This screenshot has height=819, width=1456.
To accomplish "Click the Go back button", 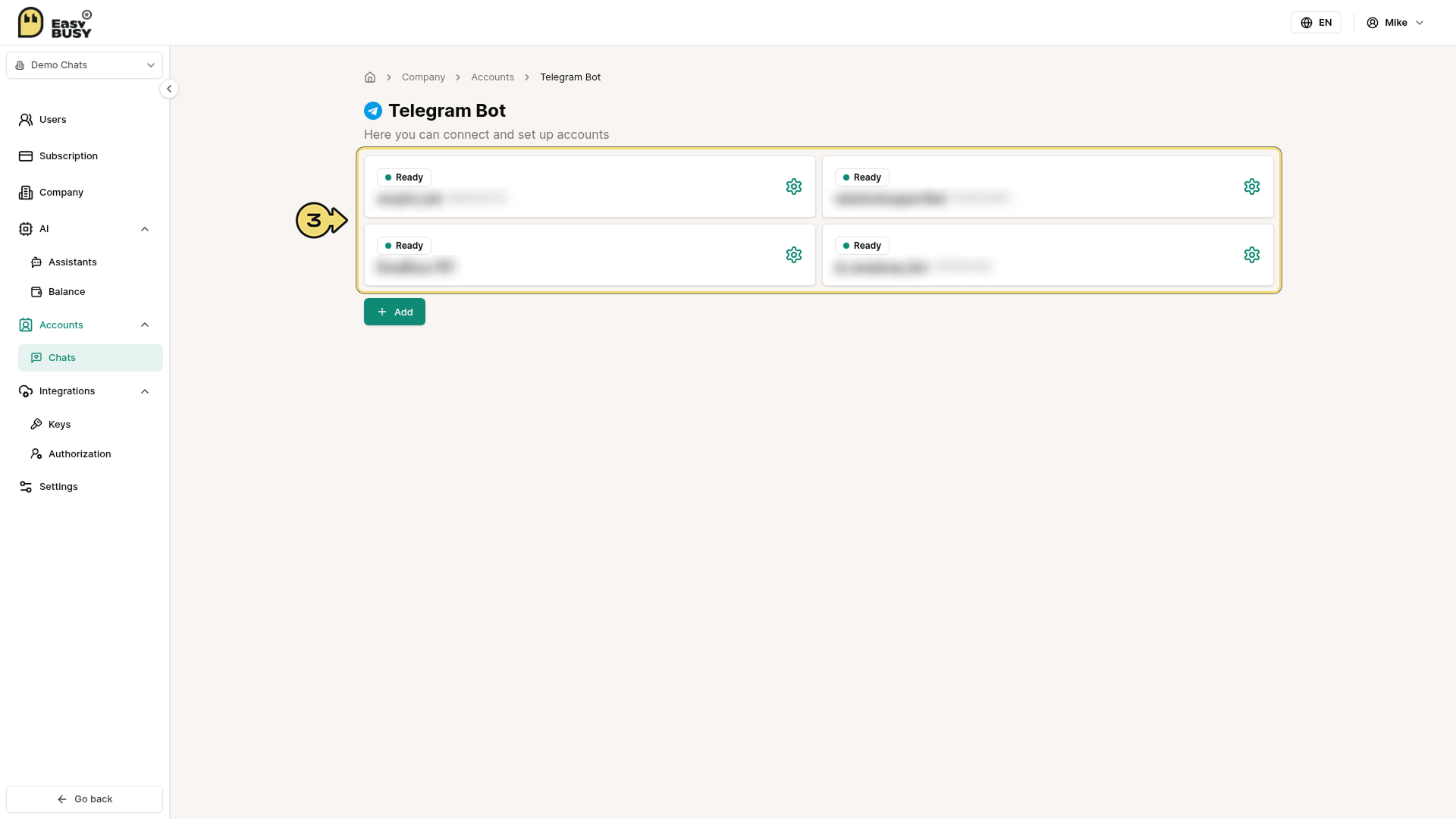I will click(85, 799).
